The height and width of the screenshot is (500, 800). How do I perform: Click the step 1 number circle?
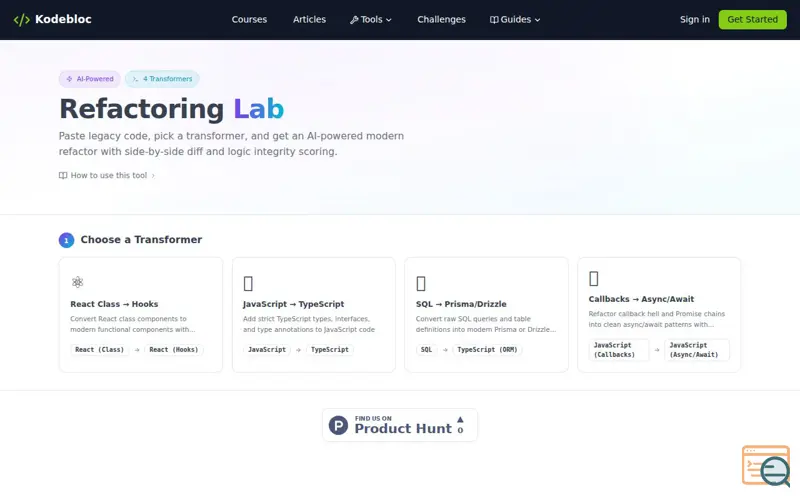(x=66, y=240)
